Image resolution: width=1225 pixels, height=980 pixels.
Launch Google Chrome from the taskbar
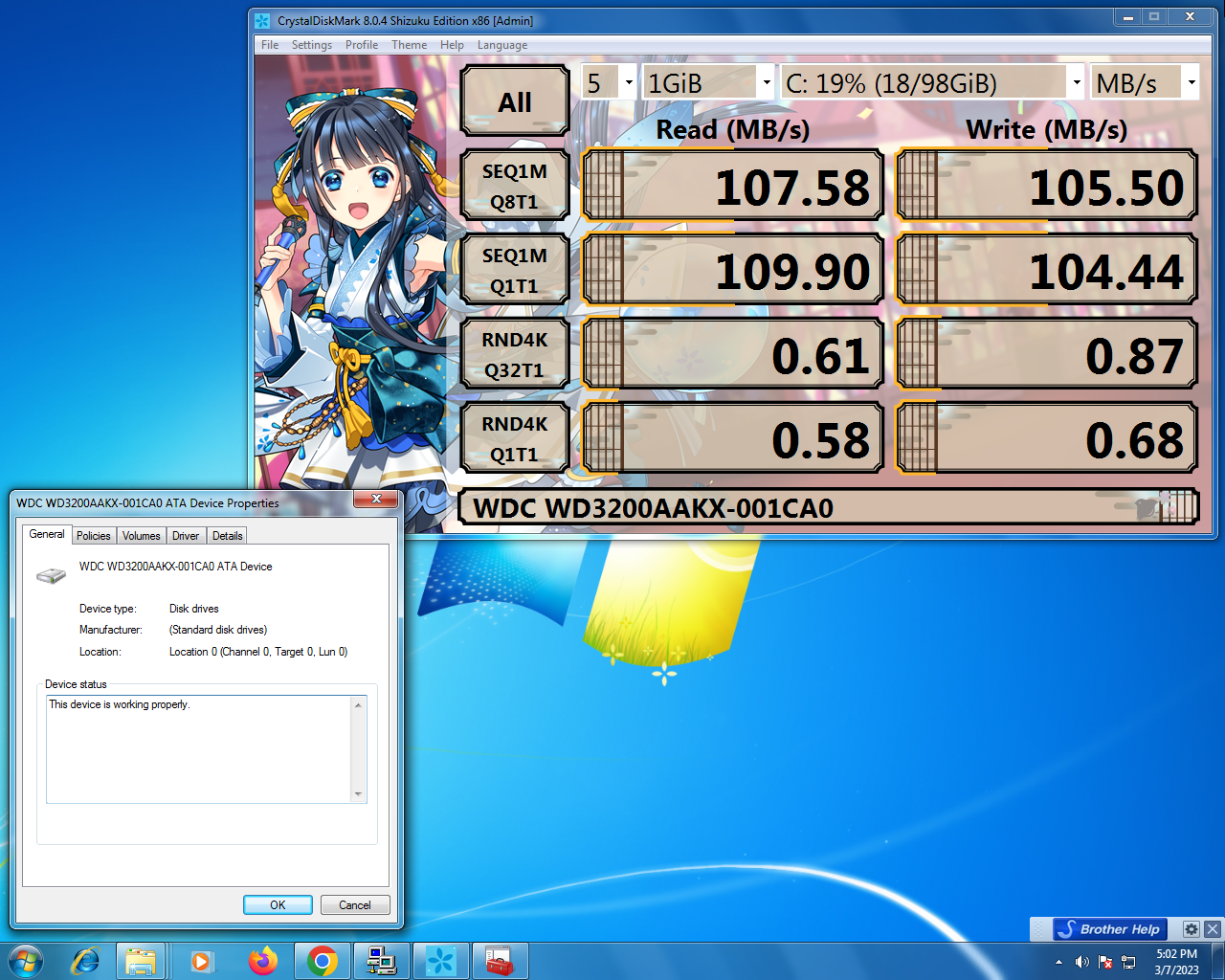[x=323, y=961]
